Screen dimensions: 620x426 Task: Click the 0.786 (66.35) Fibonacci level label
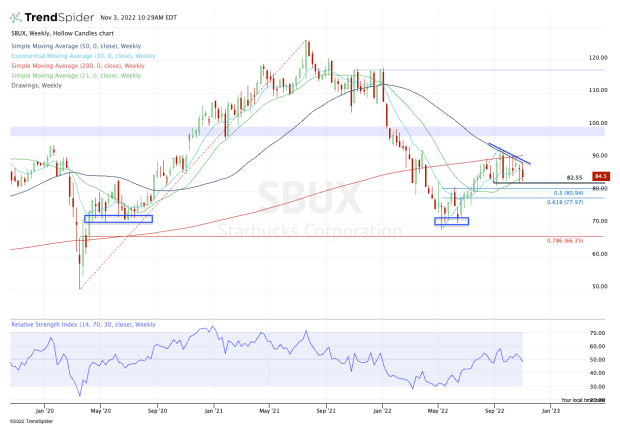(x=565, y=240)
